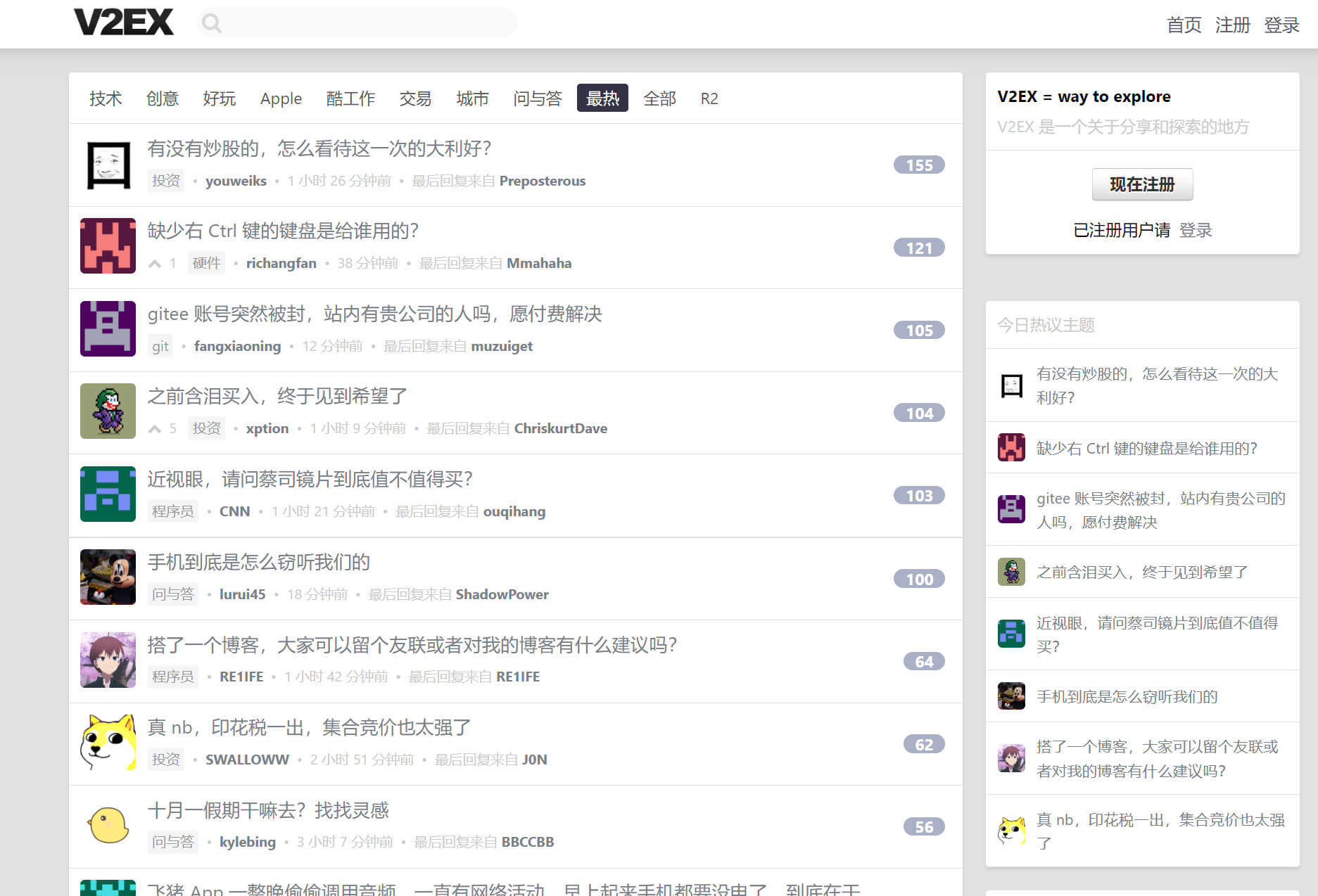Open the gitee 账号突然被封 topic title
Image resolution: width=1318 pixels, height=896 pixels.
374,314
